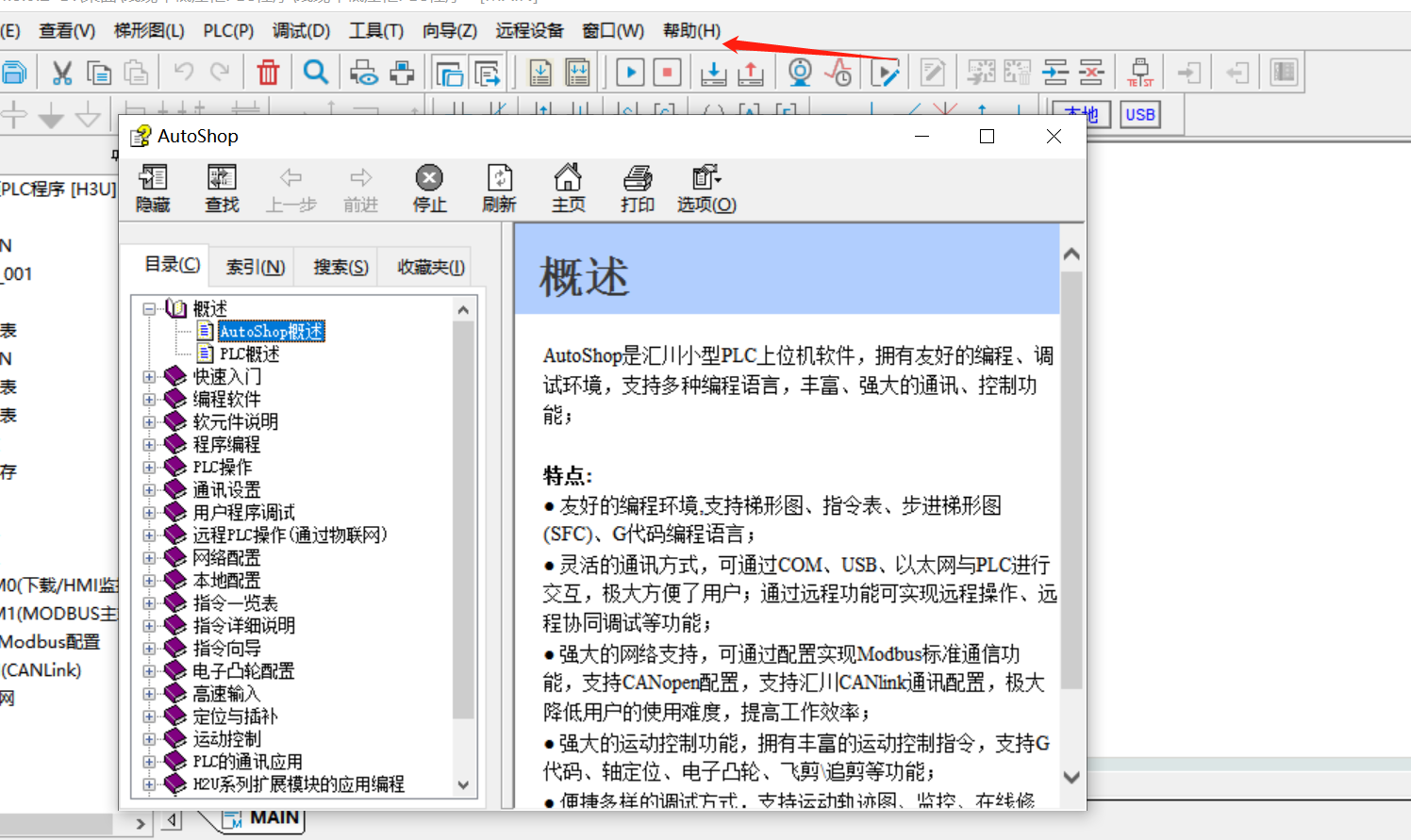Click the play-with-pencil online edit icon
1411x840 pixels.
(x=886, y=73)
